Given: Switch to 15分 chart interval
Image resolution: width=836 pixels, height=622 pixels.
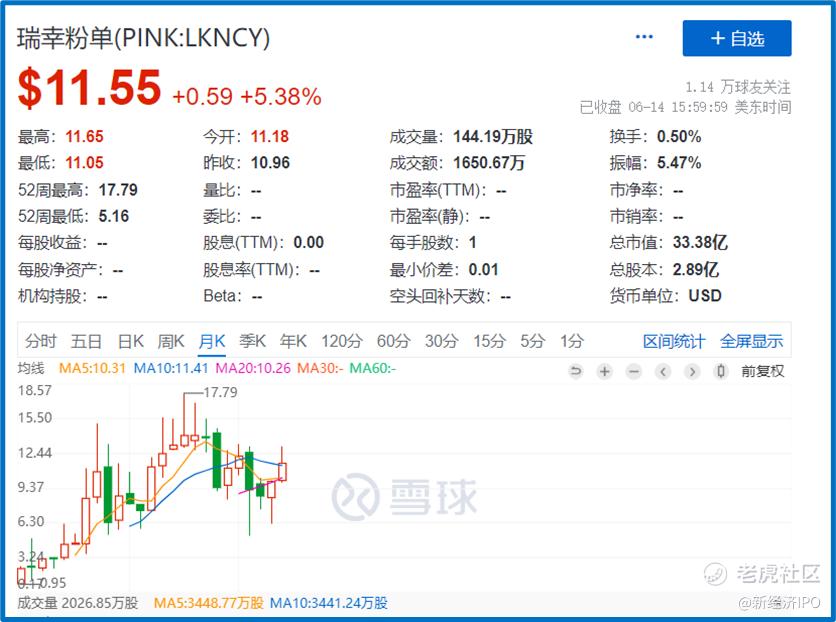Looking at the screenshot, I should tap(489, 341).
